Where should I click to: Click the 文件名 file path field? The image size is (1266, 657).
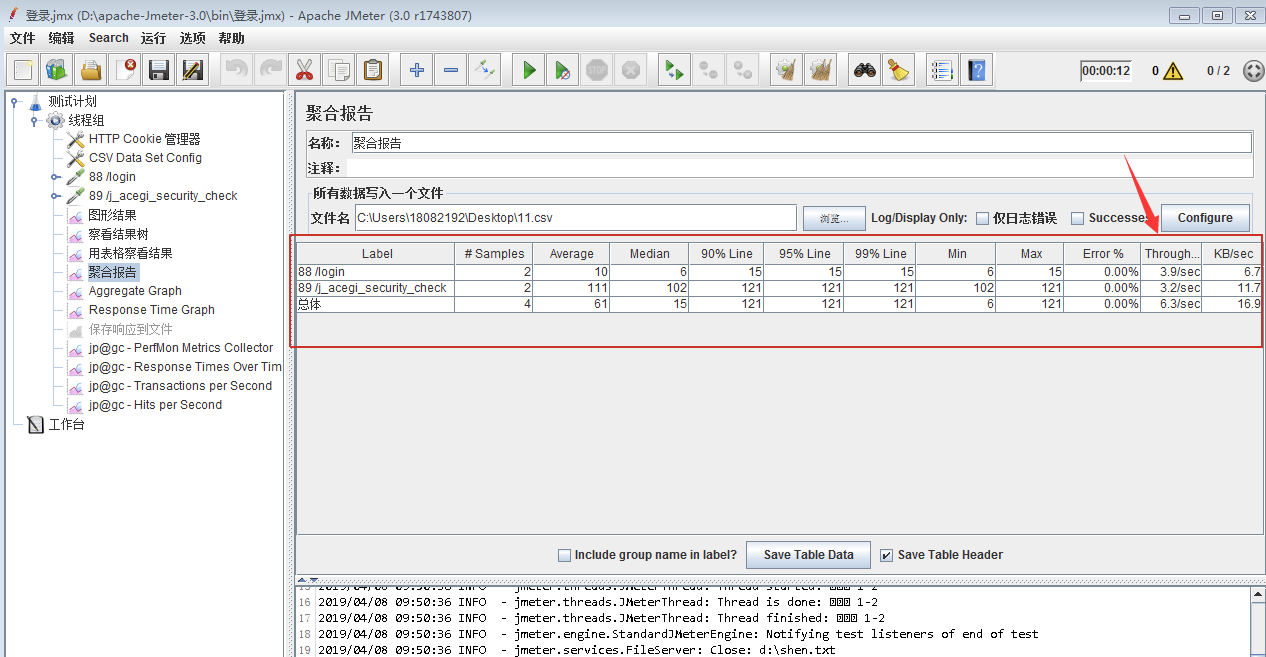point(576,218)
